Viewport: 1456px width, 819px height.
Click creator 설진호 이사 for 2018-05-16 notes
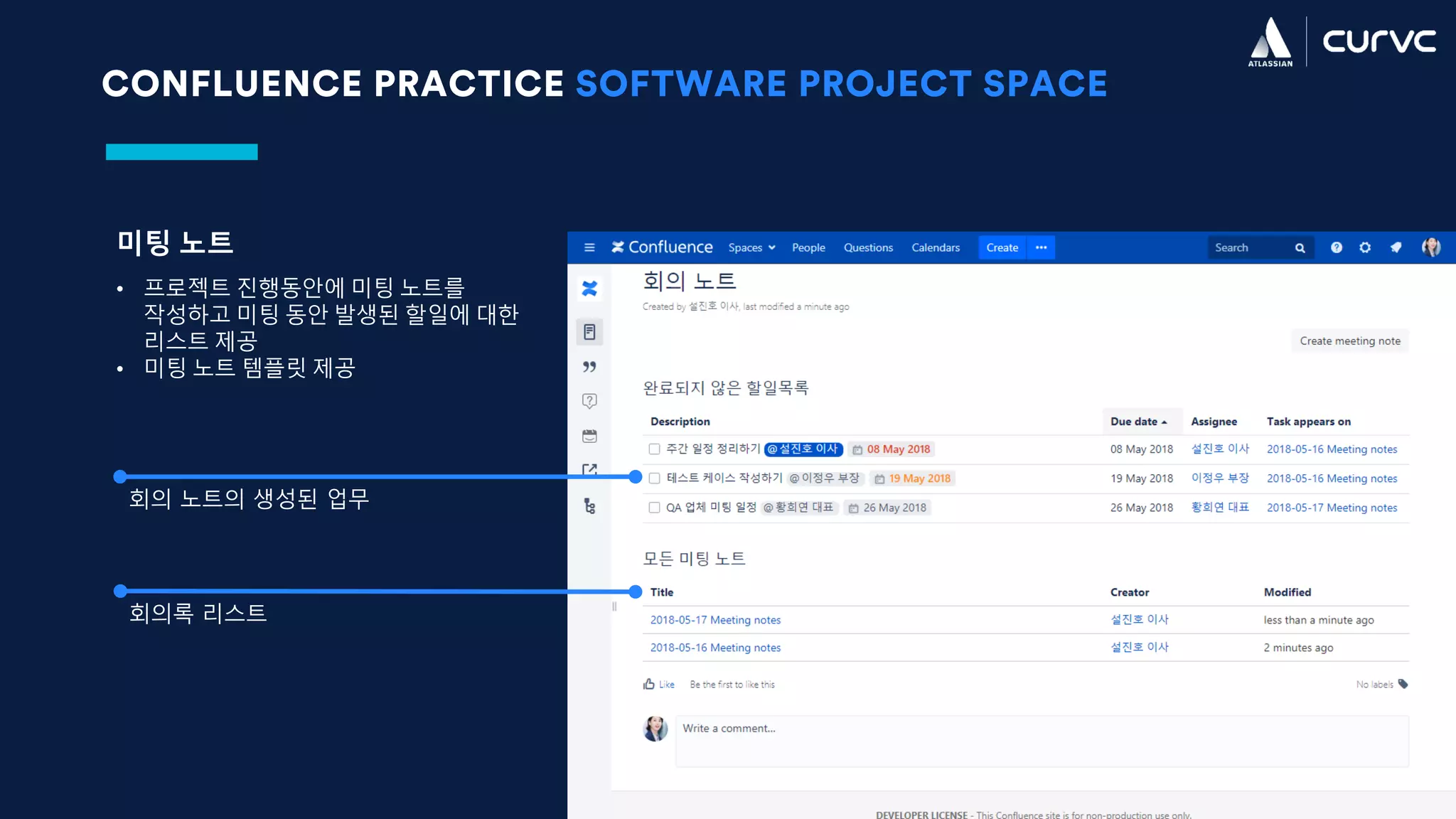coord(1140,648)
